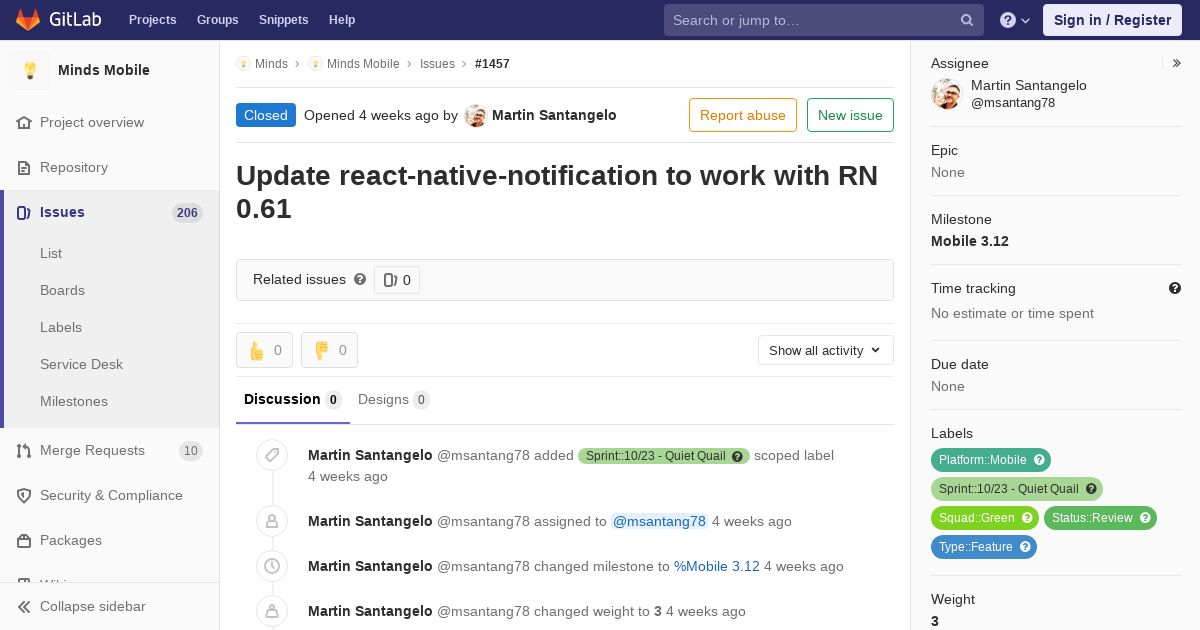Click Sign in / Register
The image size is (1200, 630).
(x=1112, y=20)
